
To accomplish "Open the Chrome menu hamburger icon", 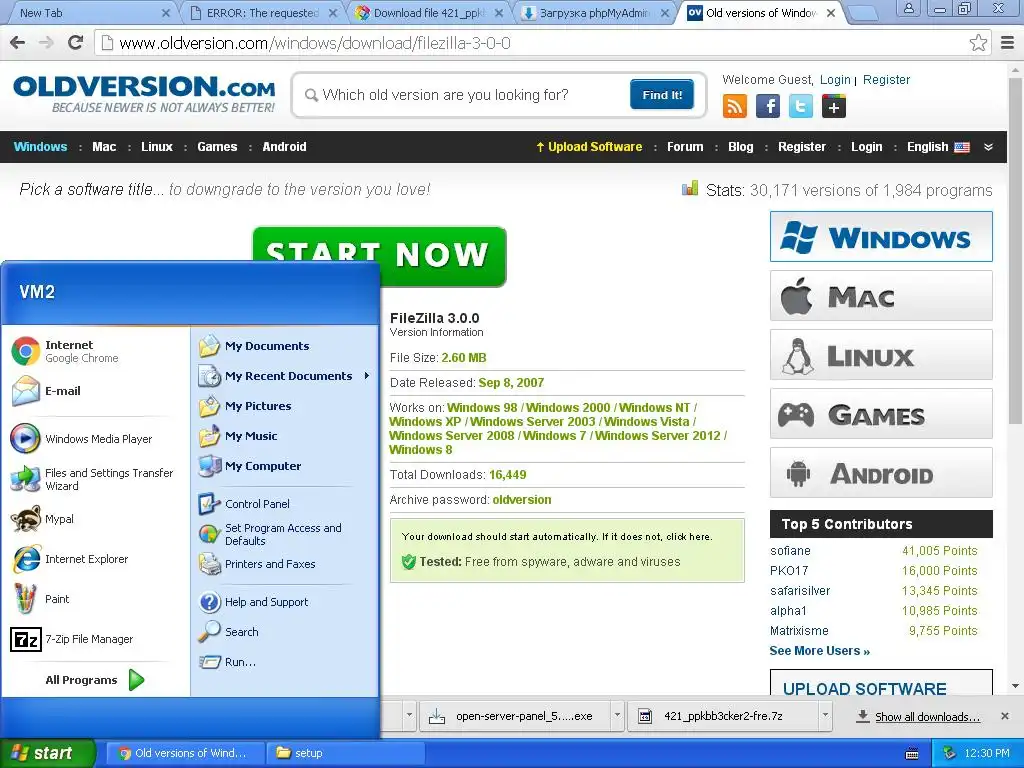I will pos(1008,43).
